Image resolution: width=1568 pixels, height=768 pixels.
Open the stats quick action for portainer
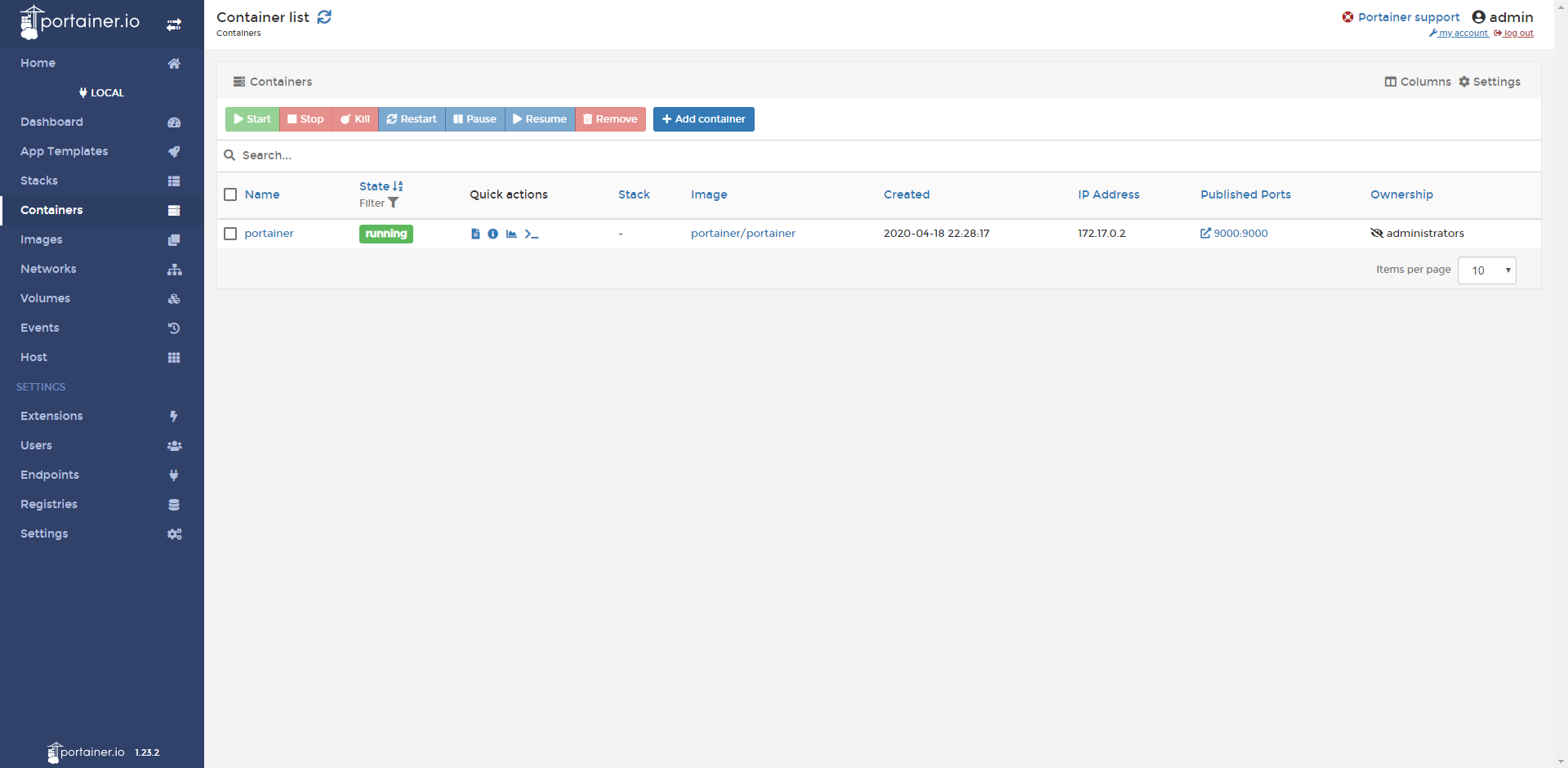[x=511, y=234]
